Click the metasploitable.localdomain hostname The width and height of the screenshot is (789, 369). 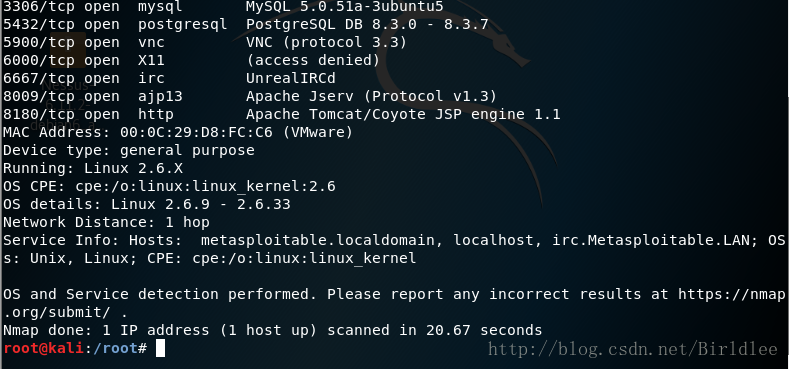pos(317,240)
